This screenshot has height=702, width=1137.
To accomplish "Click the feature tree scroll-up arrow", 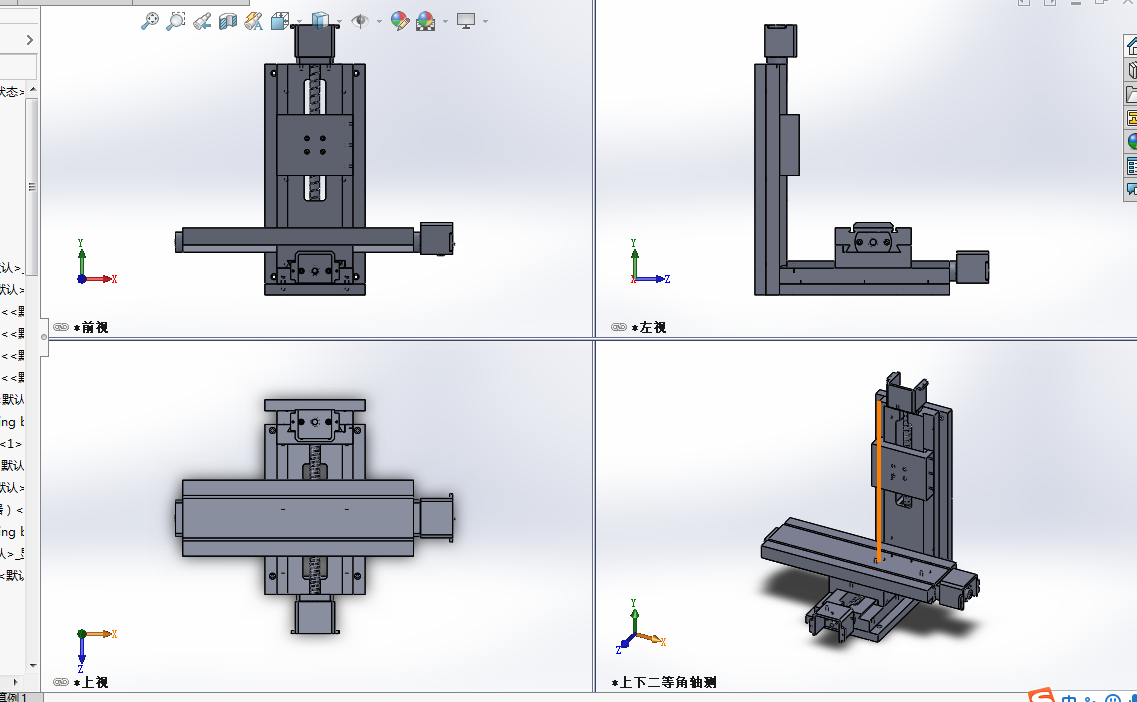I will tap(33, 90).
